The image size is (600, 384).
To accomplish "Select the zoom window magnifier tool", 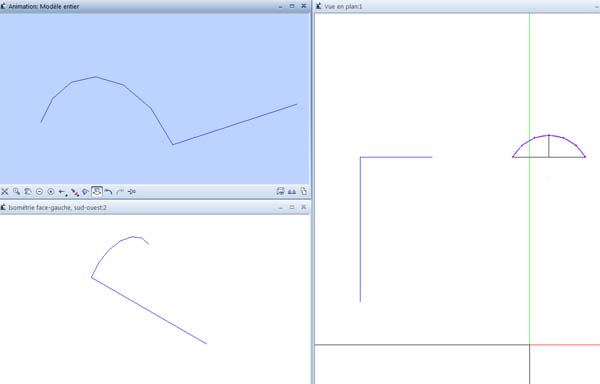I will point(16,191).
